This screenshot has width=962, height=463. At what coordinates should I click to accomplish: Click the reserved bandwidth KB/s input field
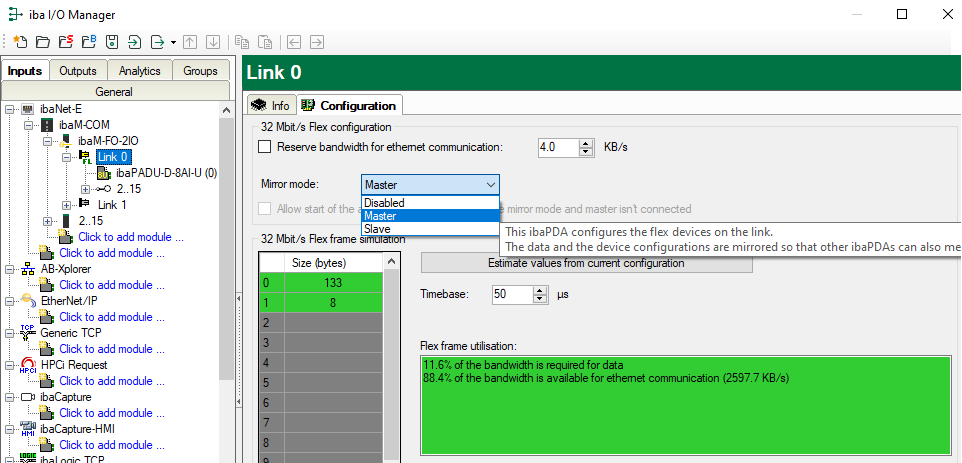558,147
